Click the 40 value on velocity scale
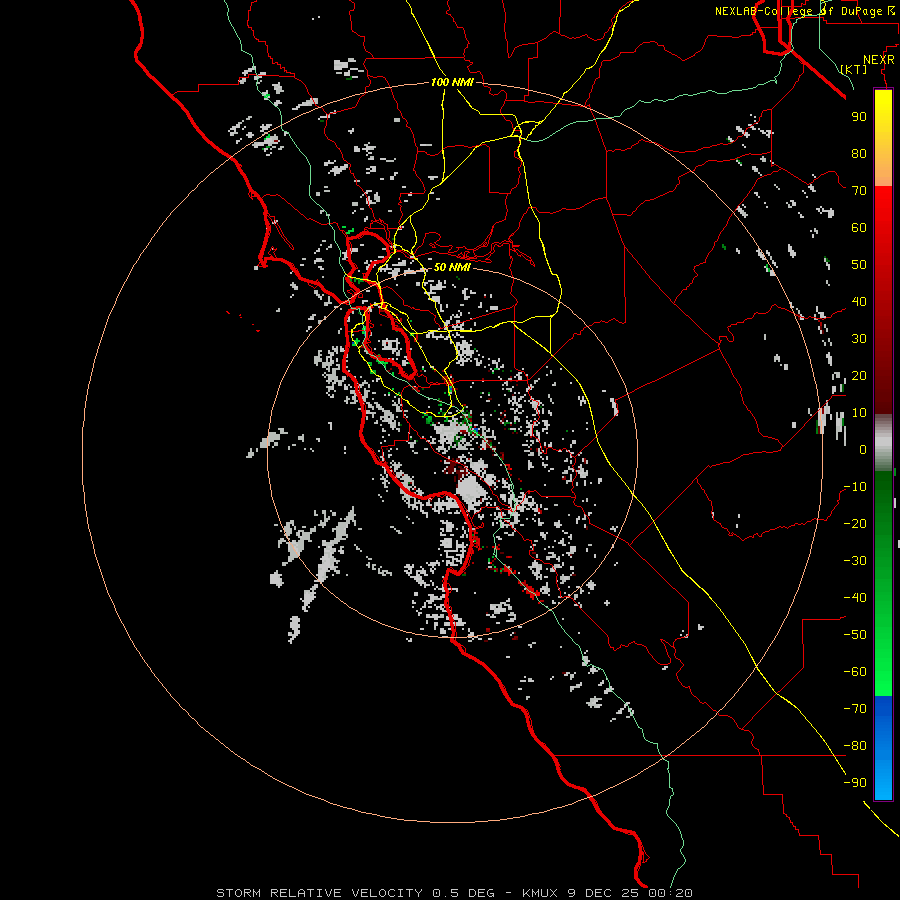The width and height of the screenshot is (900, 900). (x=859, y=301)
